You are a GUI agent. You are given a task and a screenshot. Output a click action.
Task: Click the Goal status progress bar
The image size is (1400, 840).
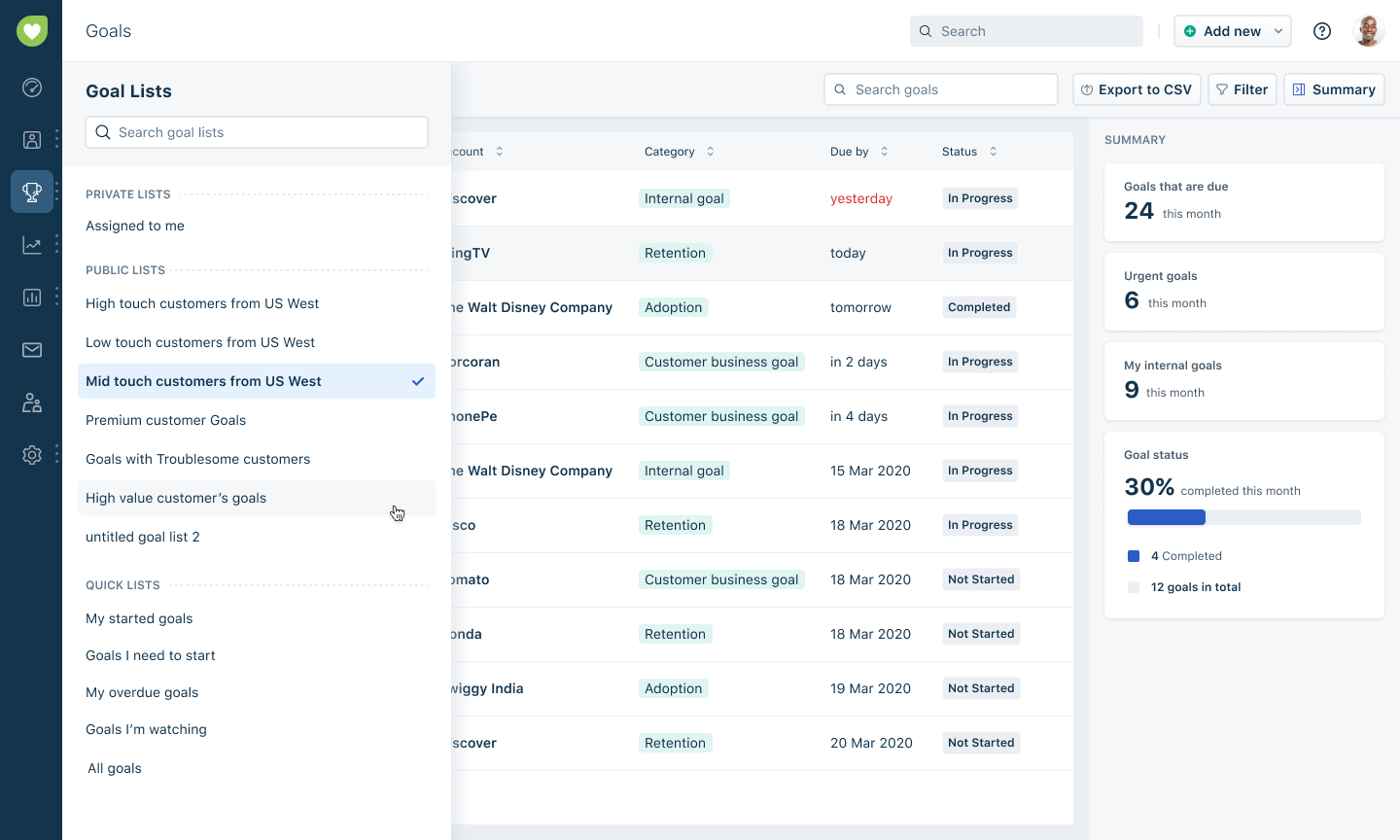coord(1244,516)
